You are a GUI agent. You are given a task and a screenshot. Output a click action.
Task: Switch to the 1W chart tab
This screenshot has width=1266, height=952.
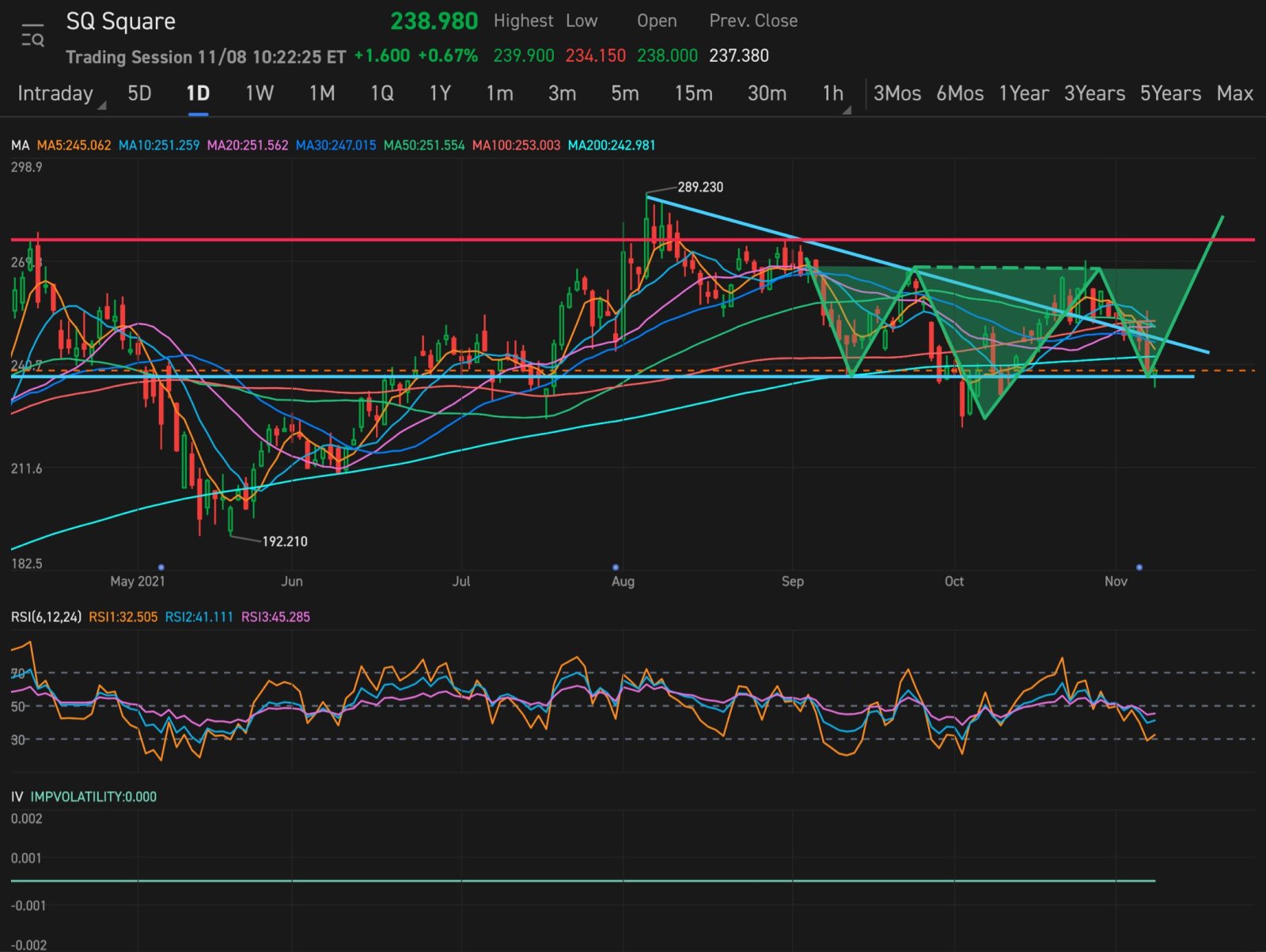click(260, 93)
